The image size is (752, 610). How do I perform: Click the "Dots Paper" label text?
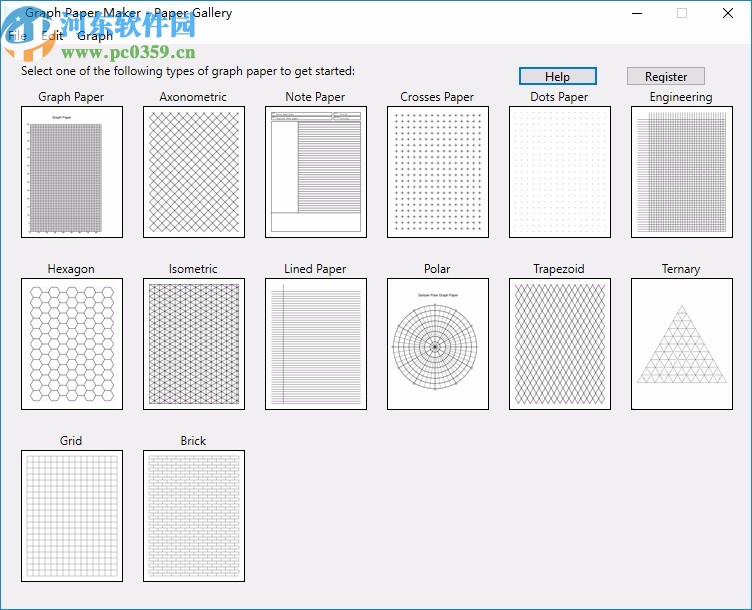(x=559, y=97)
